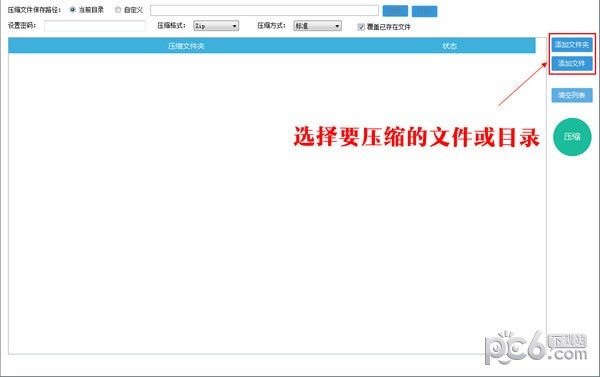600x377 pixels.
Task: Click the custom save path input field
Action: click(264, 10)
